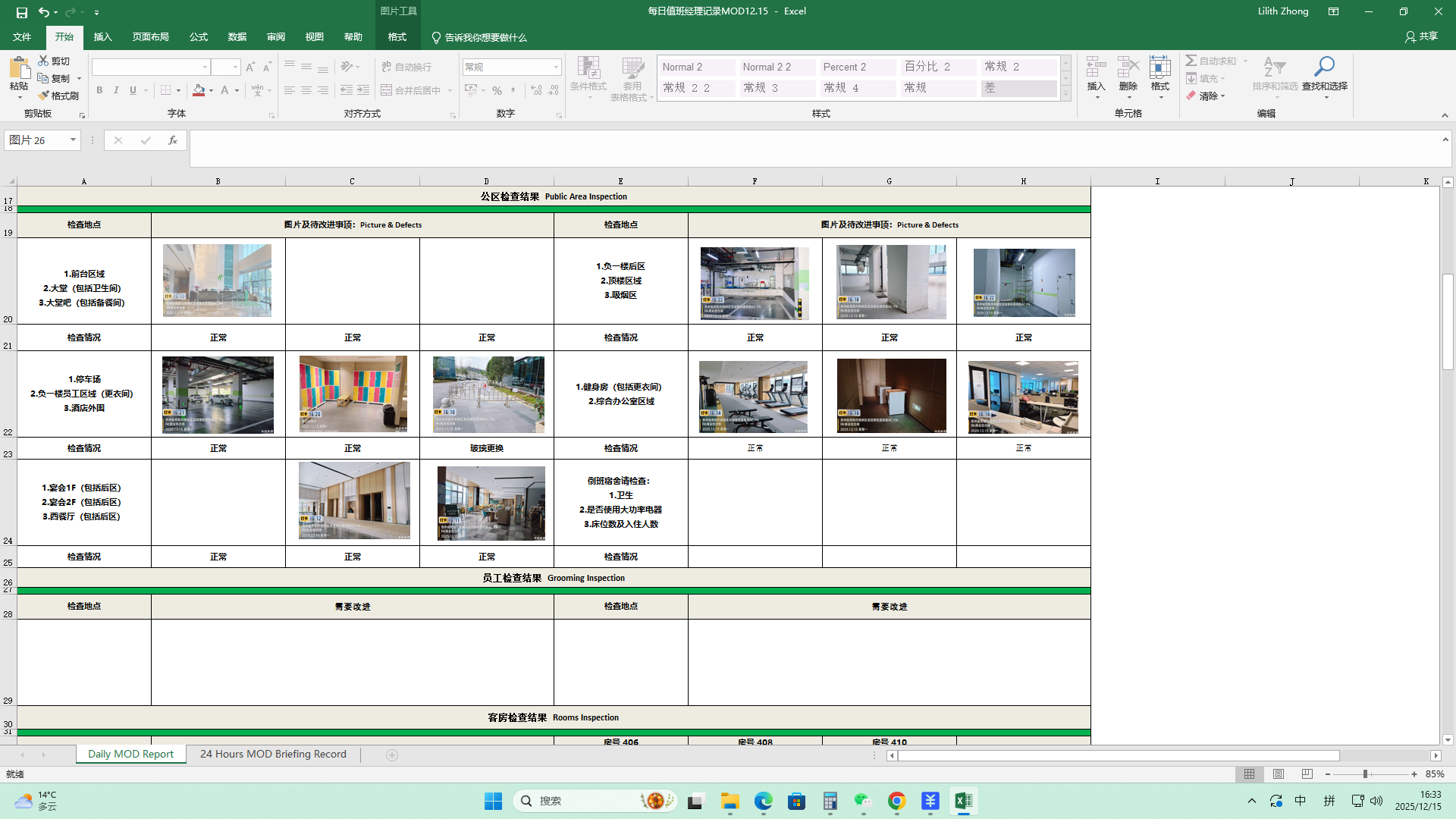Open the number format dropdown
Image resolution: width=1456 pixels, height=819 pixels.
pos(556,67)
